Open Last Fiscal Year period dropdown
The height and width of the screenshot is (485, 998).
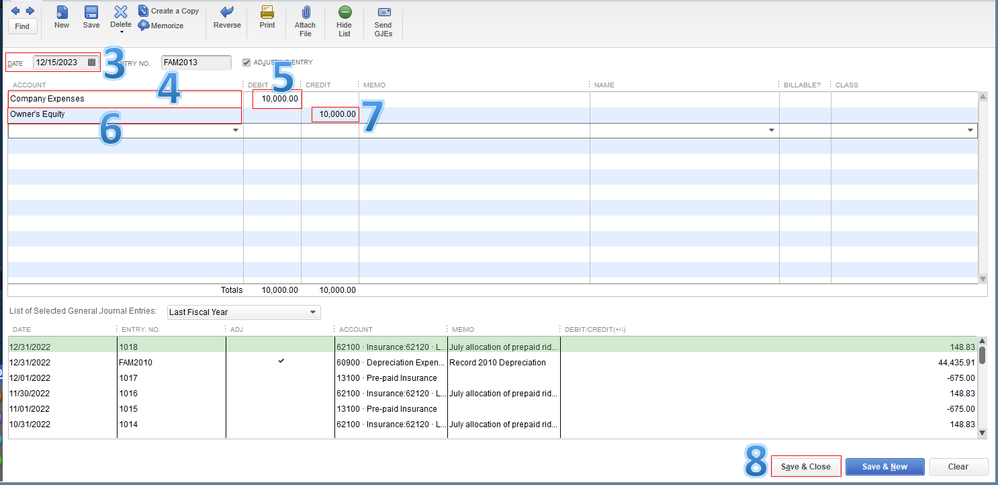[x=244, y=313]
